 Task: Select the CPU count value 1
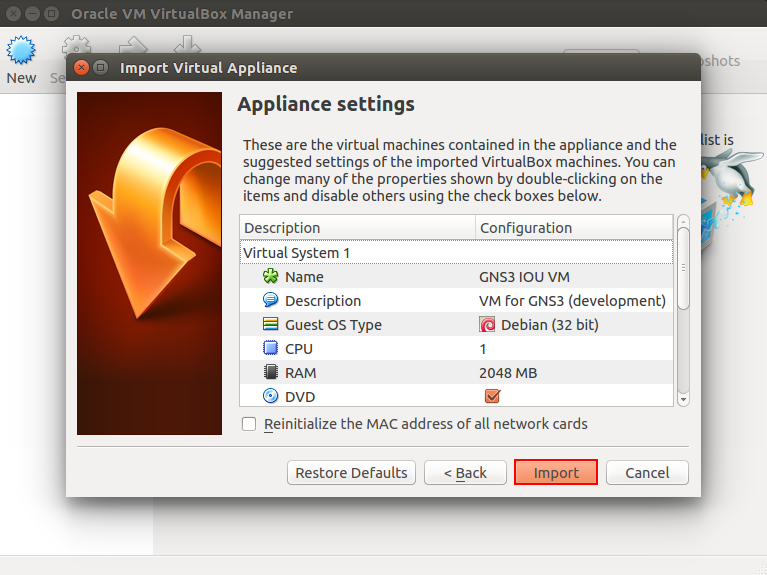[x=483, y=349]
